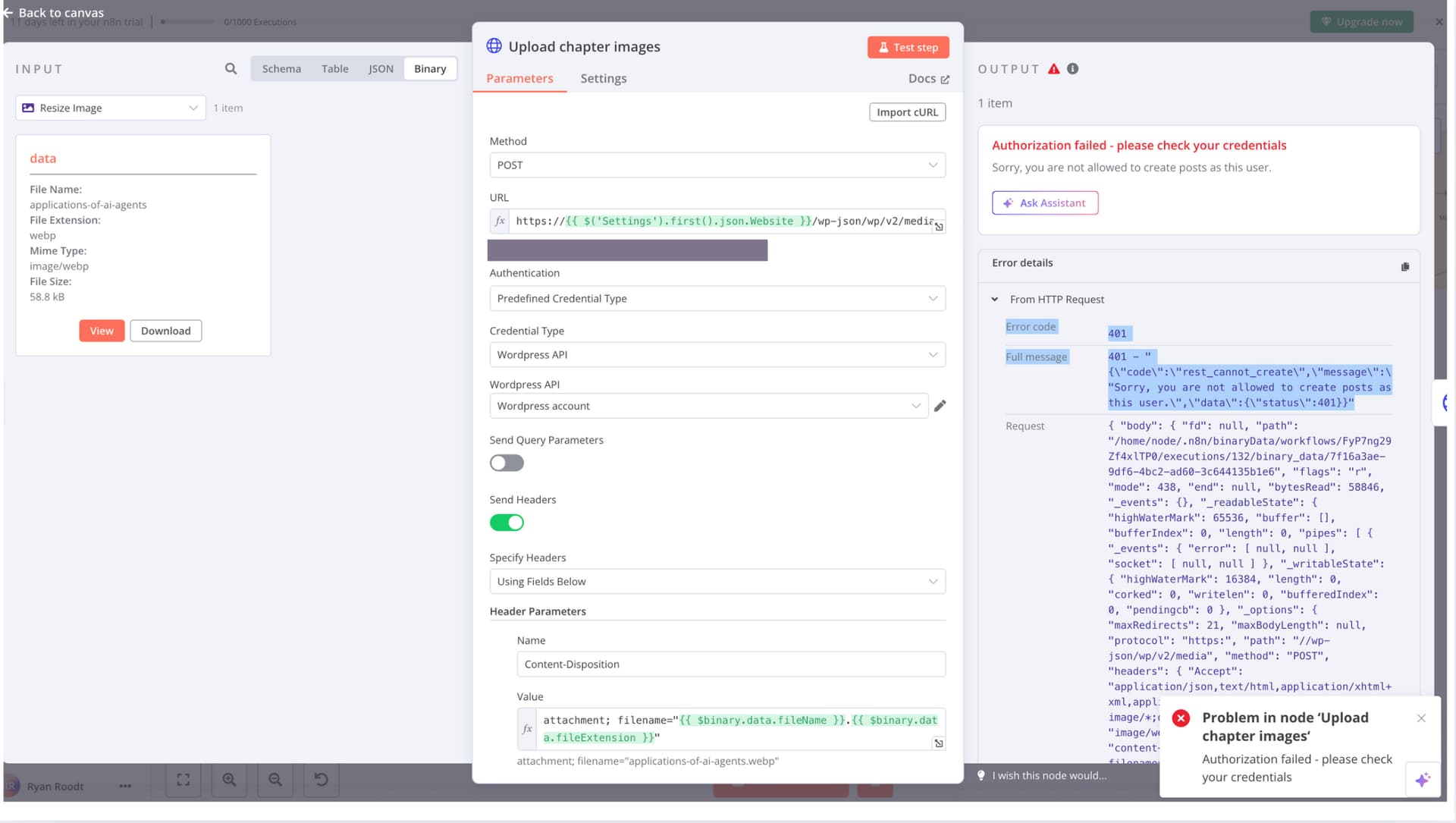
Task: Collapse the From HTTP Request section
Action: [995, 300]
